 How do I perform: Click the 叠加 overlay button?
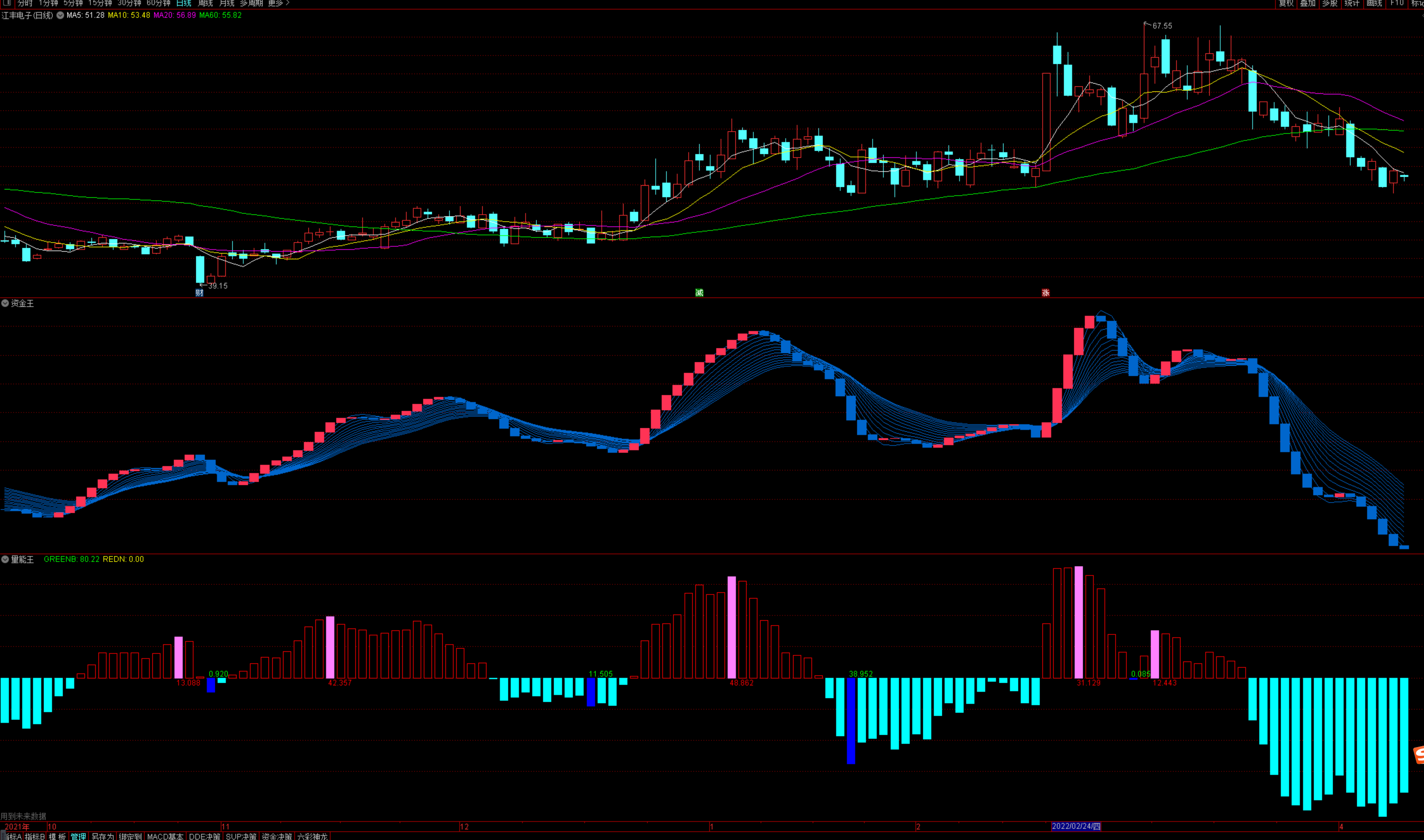1308,3
